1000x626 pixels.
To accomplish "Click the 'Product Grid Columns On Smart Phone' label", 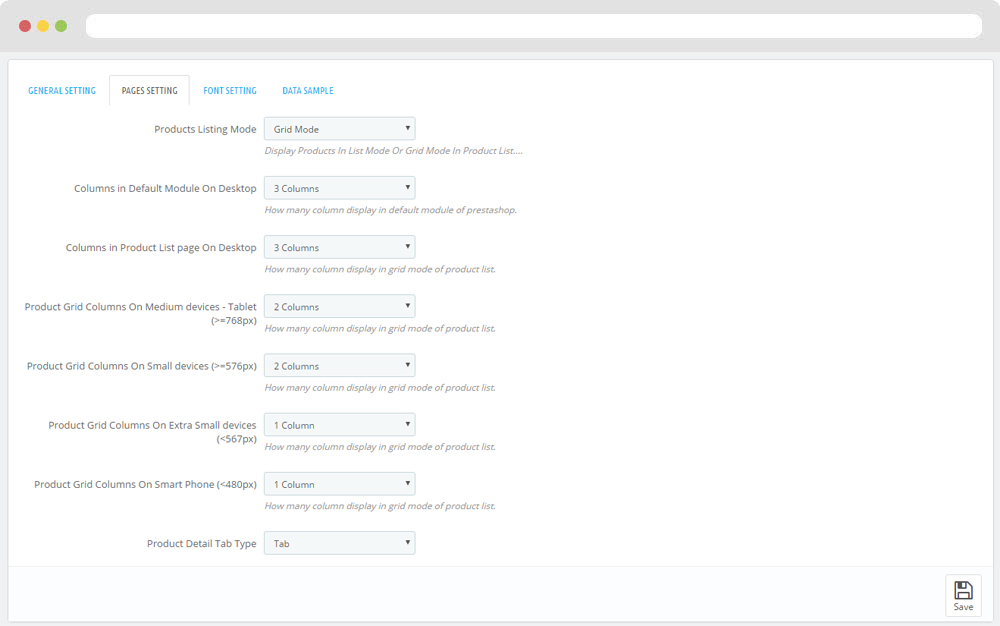I will click(x=145, y=485).
